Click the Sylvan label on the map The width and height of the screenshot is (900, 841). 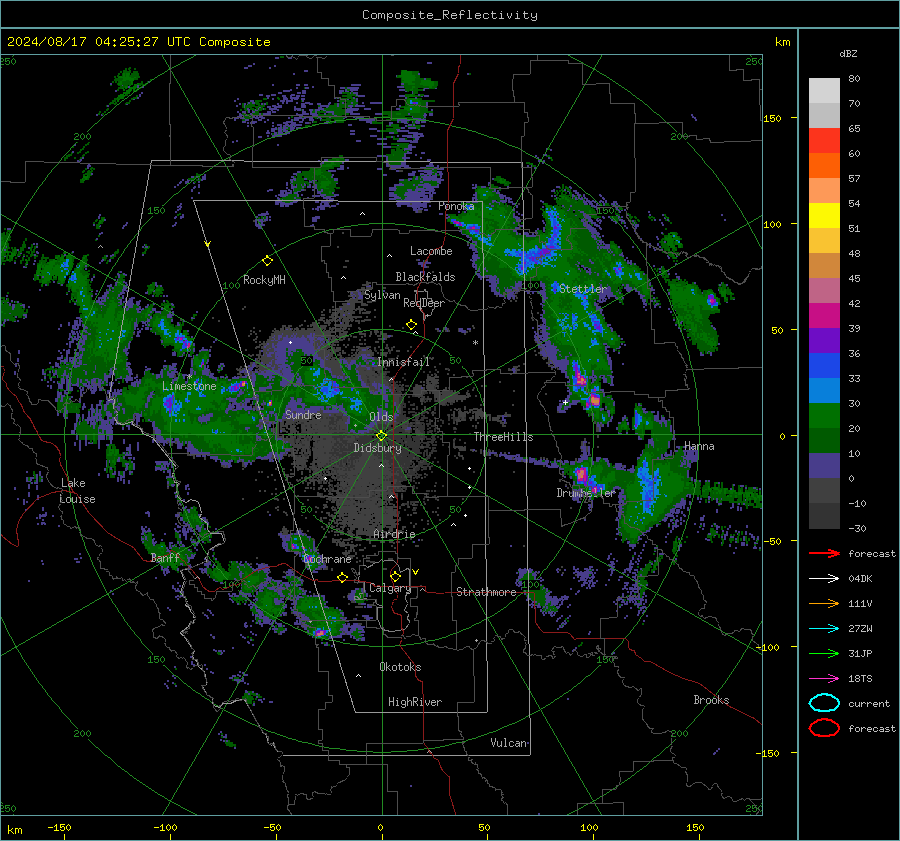click(382, 295)
